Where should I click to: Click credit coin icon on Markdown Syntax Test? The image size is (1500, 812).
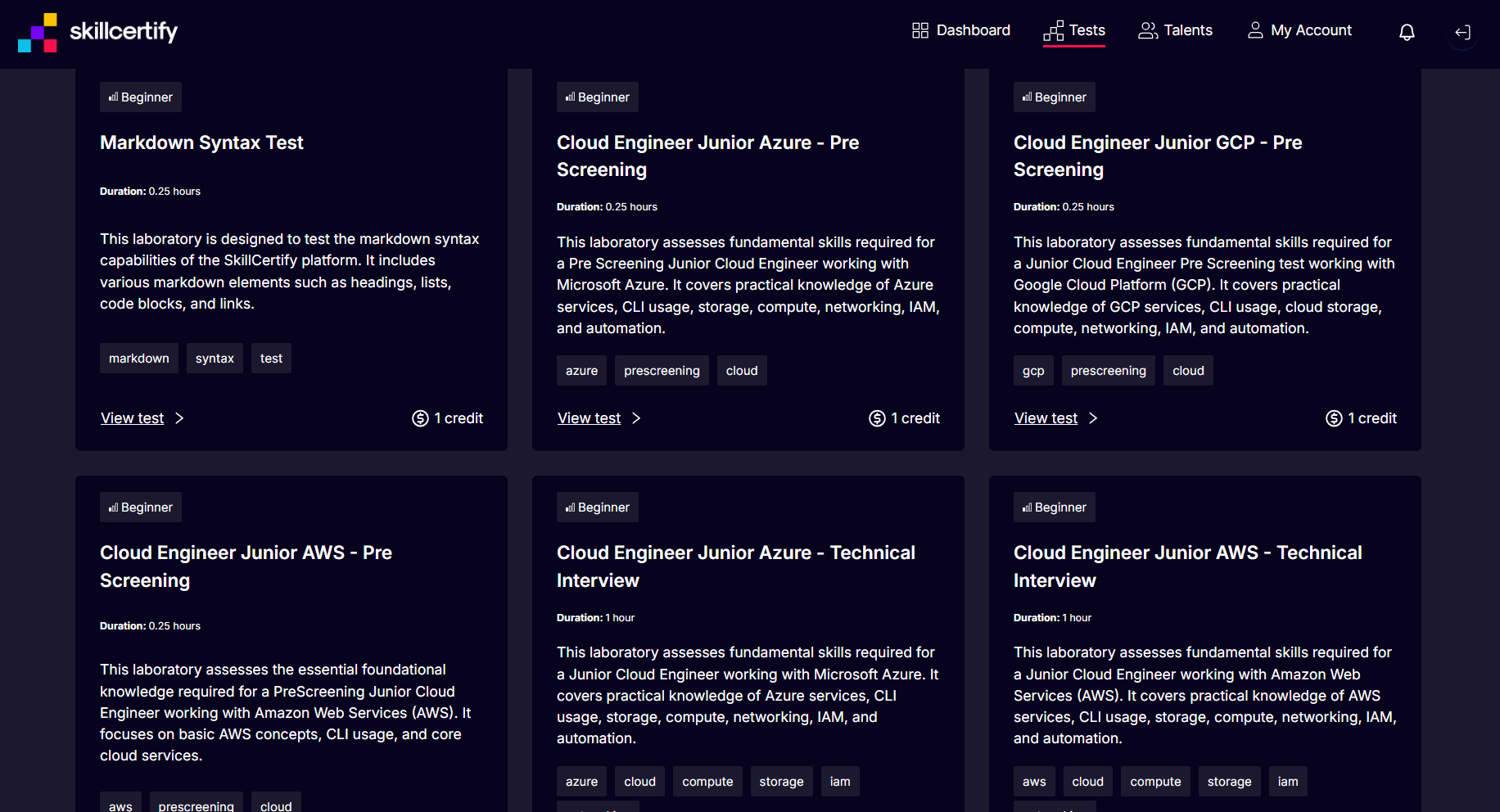pos(420,418)
